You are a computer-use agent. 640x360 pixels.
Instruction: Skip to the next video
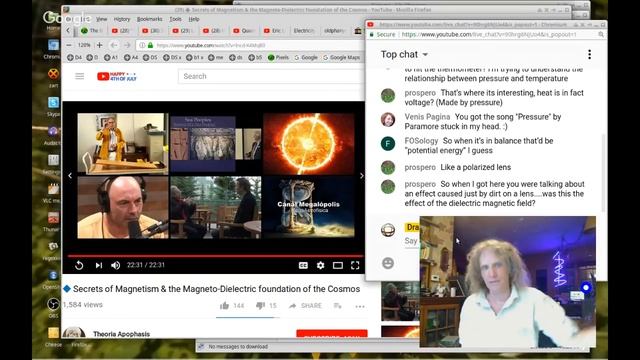pos(99,265)
